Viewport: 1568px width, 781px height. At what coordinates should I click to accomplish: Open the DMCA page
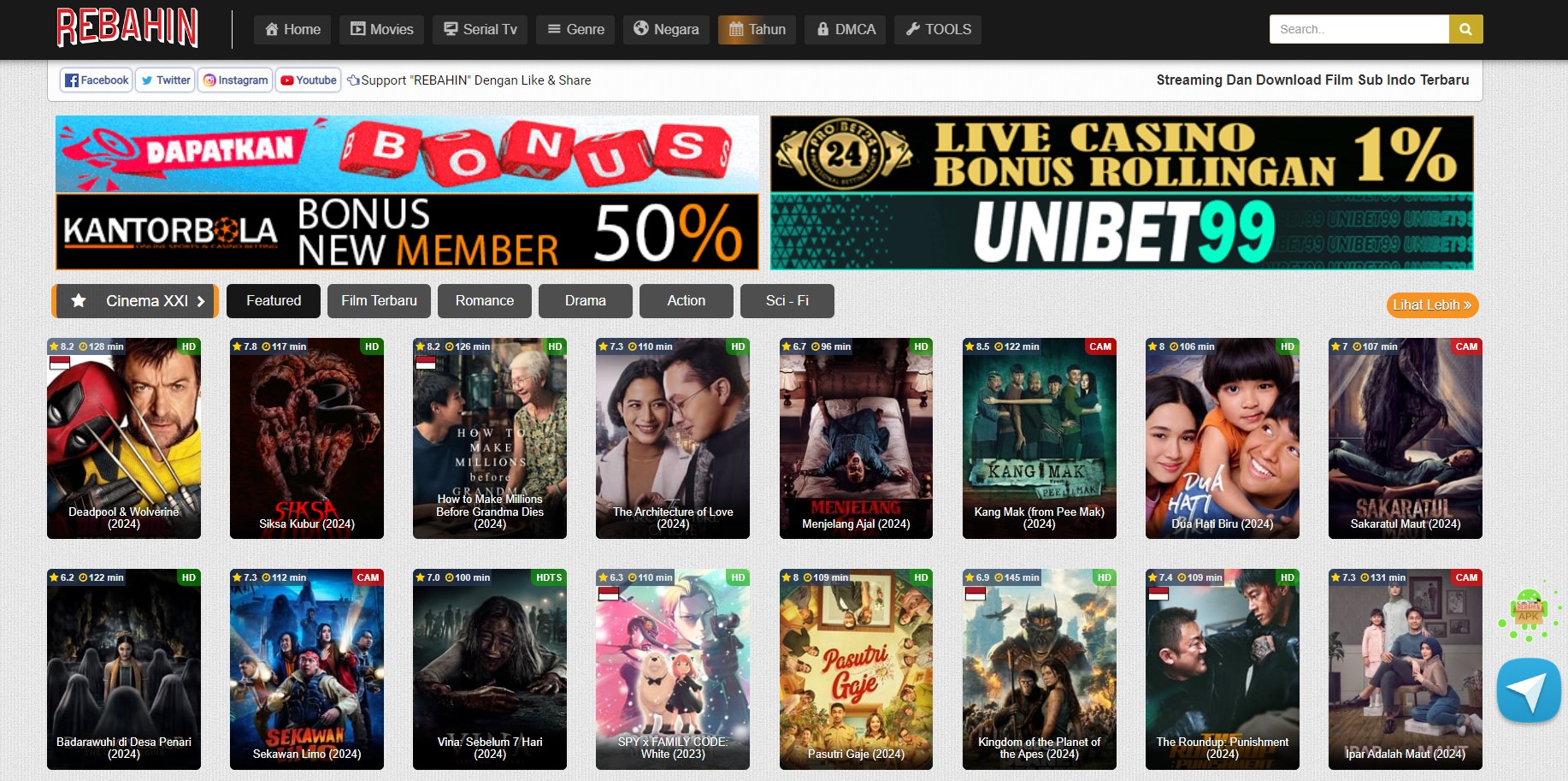click(x=846, y=29)
